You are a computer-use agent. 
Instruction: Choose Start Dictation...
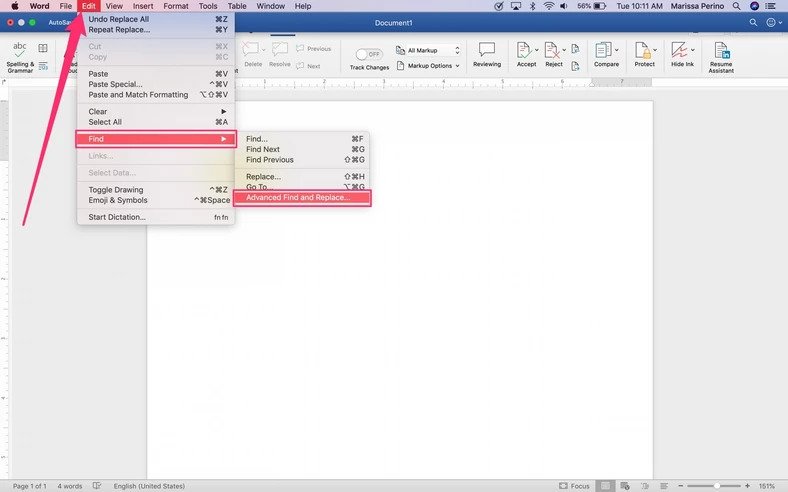pyautogui.click(x=156, y=217)
